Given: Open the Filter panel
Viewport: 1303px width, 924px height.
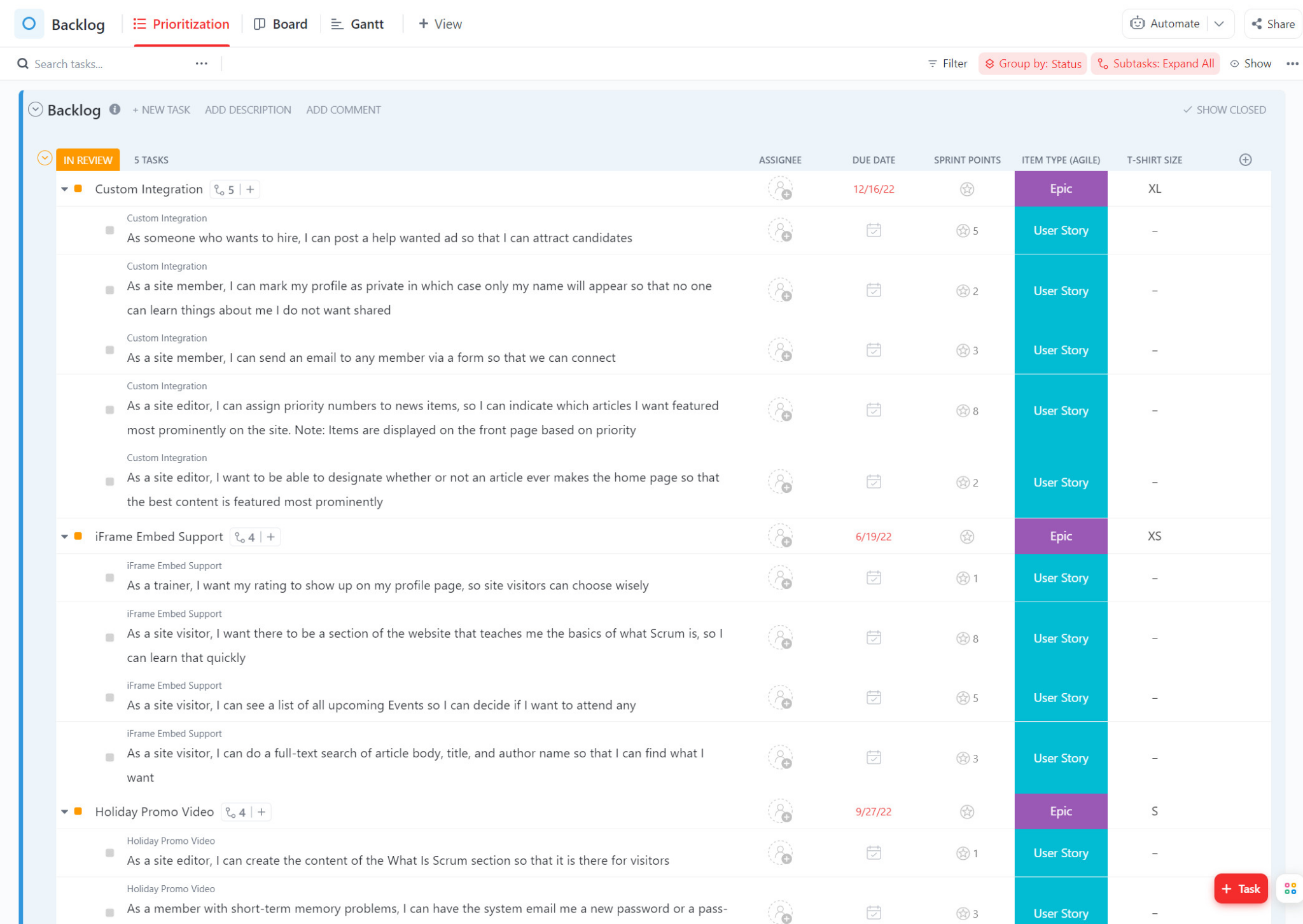Looking at the screenshot, I should pyautogui.click(x=947, y=63).
